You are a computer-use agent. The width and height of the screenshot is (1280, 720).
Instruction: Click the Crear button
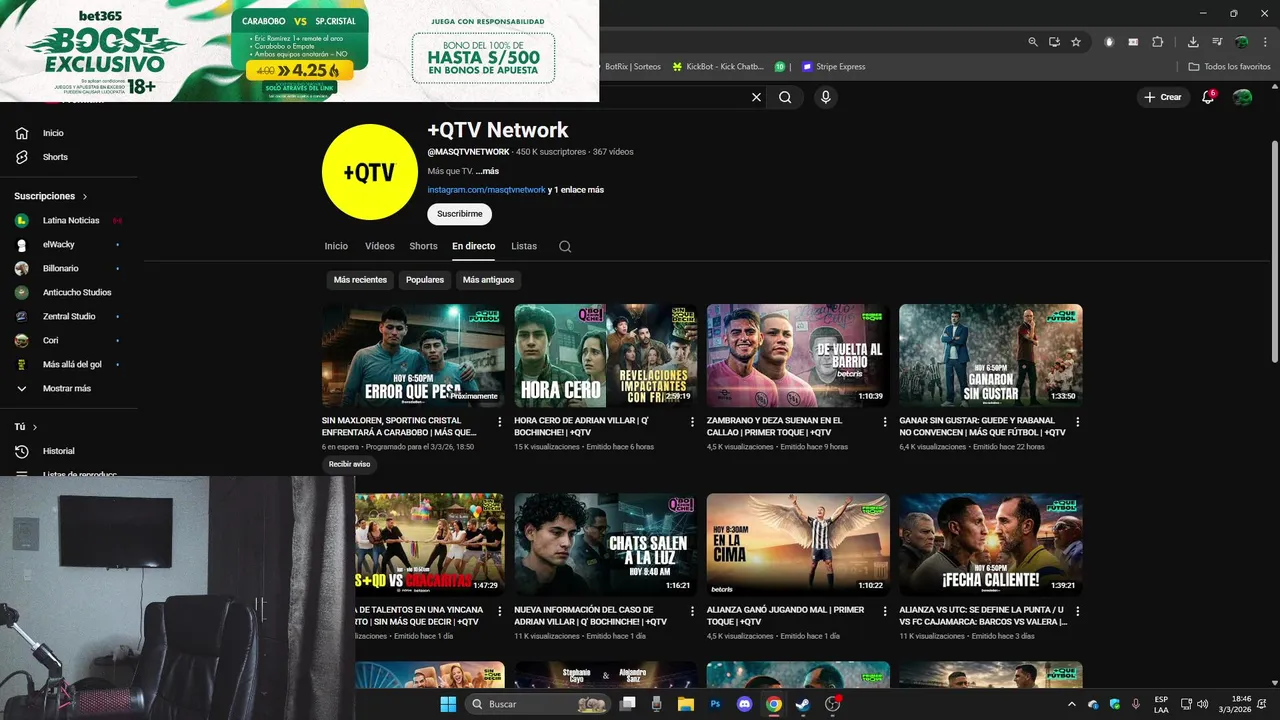point(1163,97)
